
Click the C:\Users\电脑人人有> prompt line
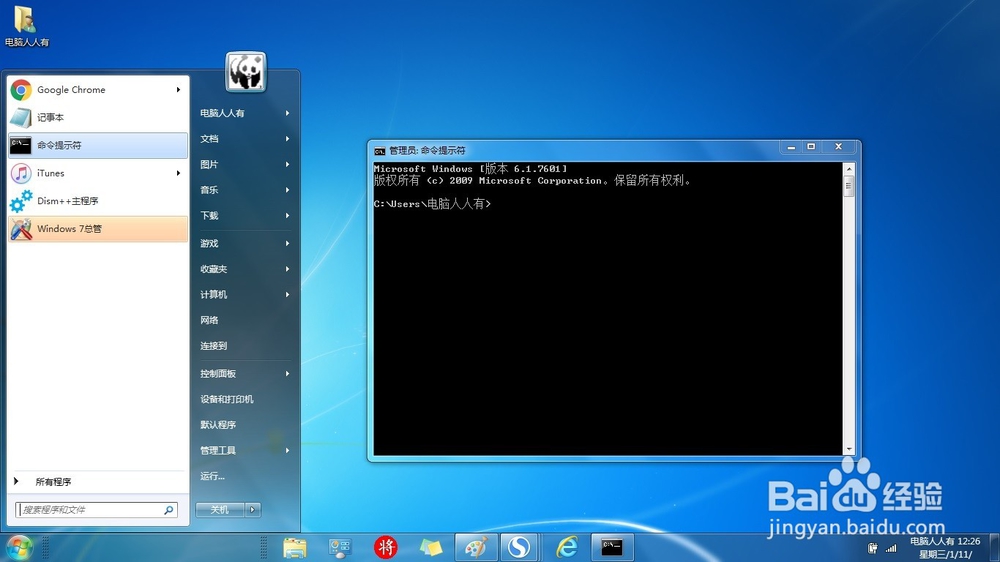432,204
